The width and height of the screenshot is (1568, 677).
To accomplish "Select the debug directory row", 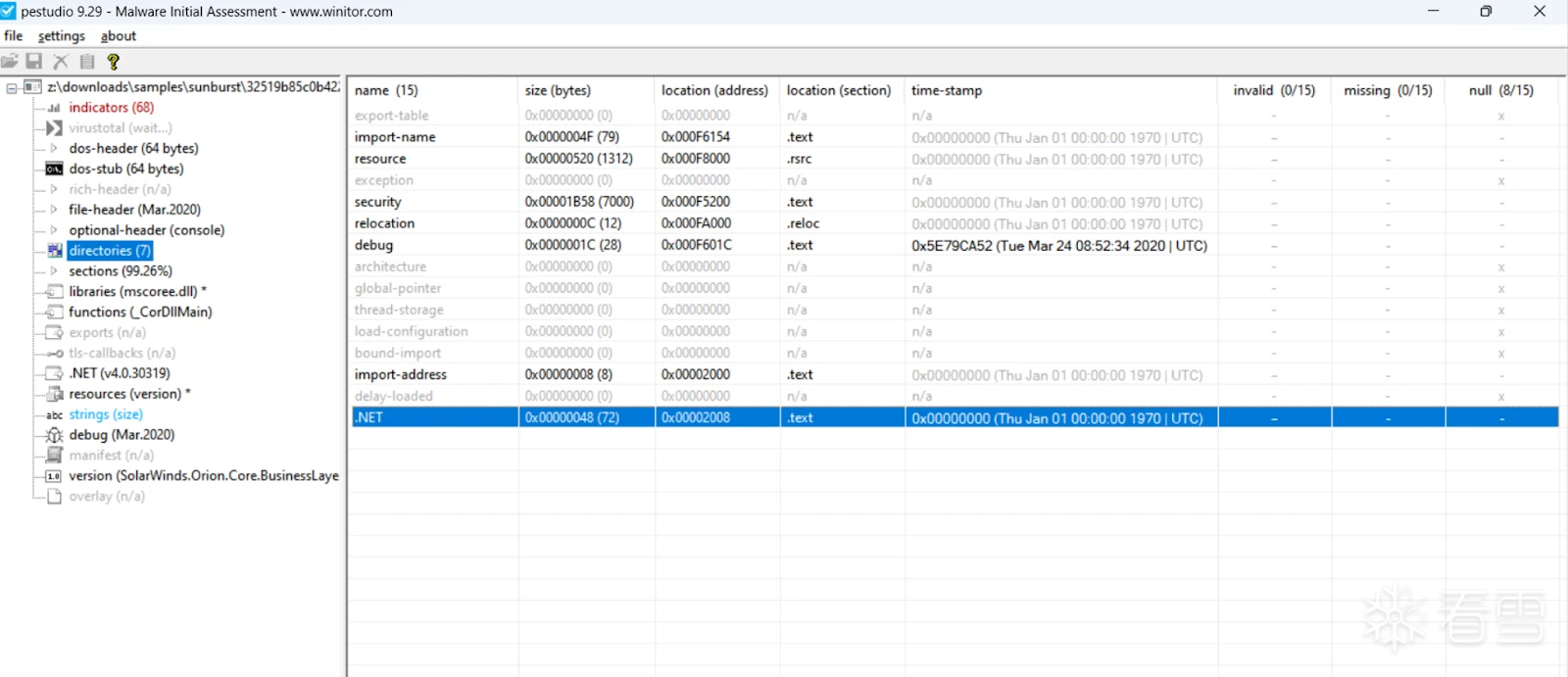I will (x=955, y=245).
